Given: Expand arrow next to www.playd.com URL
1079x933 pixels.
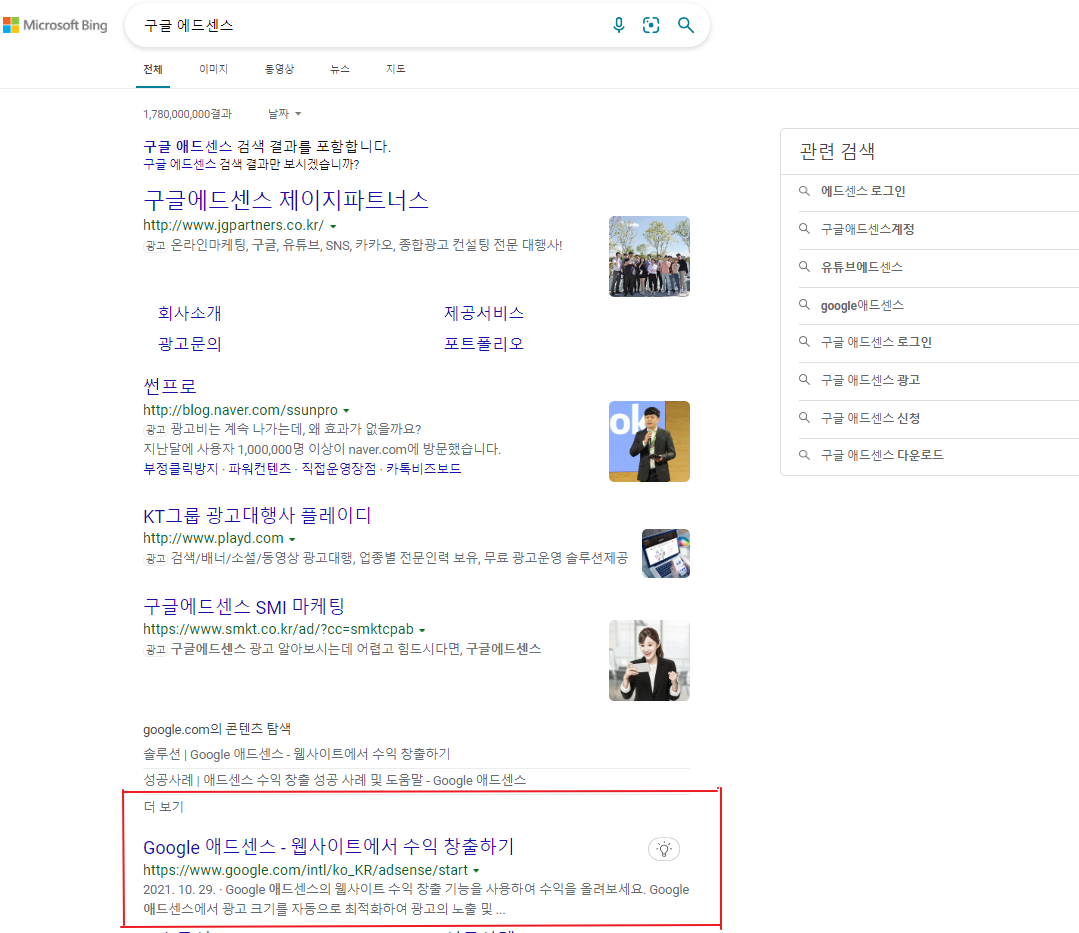Looking at the screenshot, I should point(292,539).
